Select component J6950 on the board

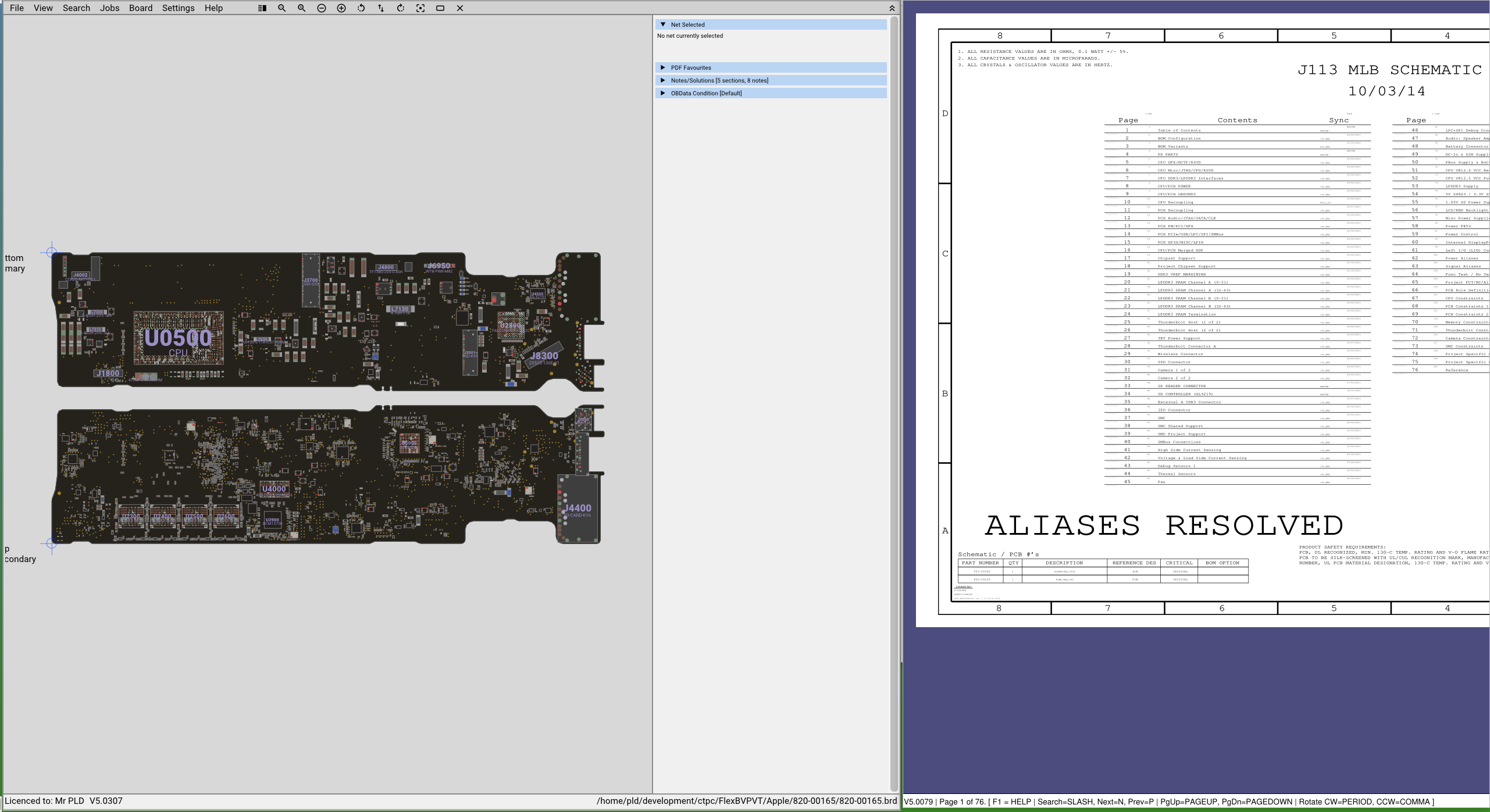pos(439,266)
